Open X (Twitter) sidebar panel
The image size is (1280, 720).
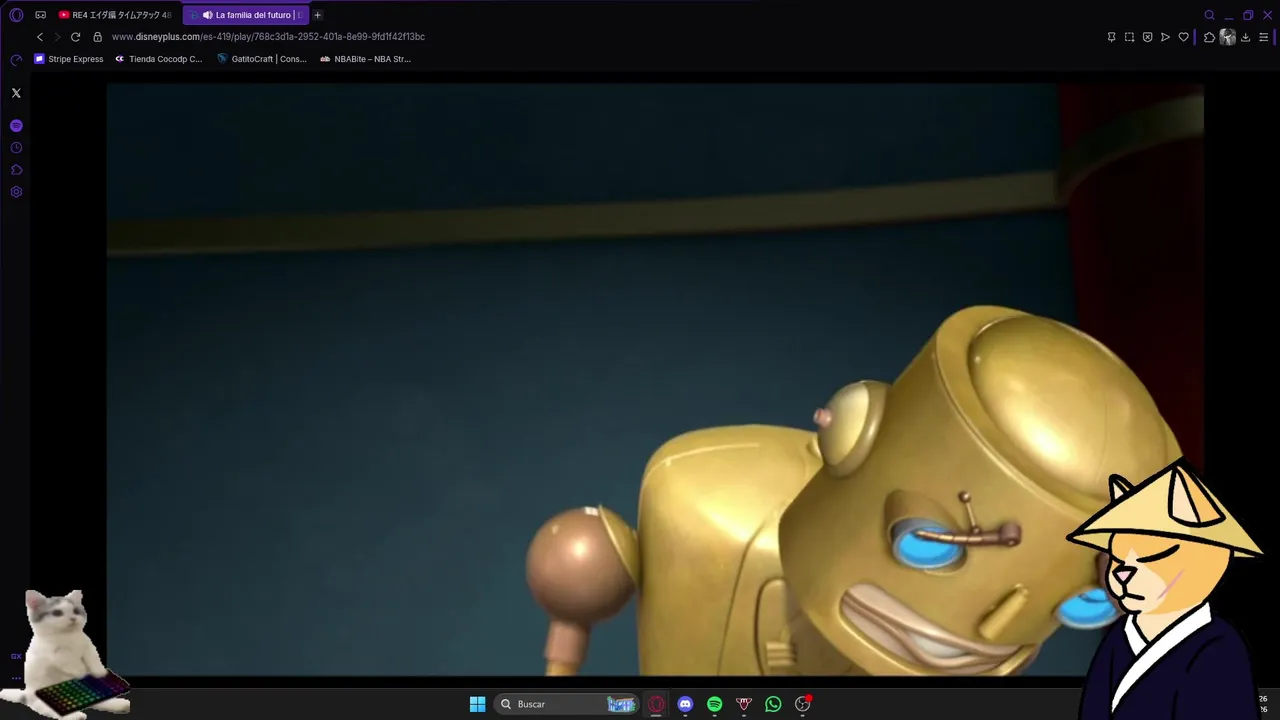click(16, 93)
